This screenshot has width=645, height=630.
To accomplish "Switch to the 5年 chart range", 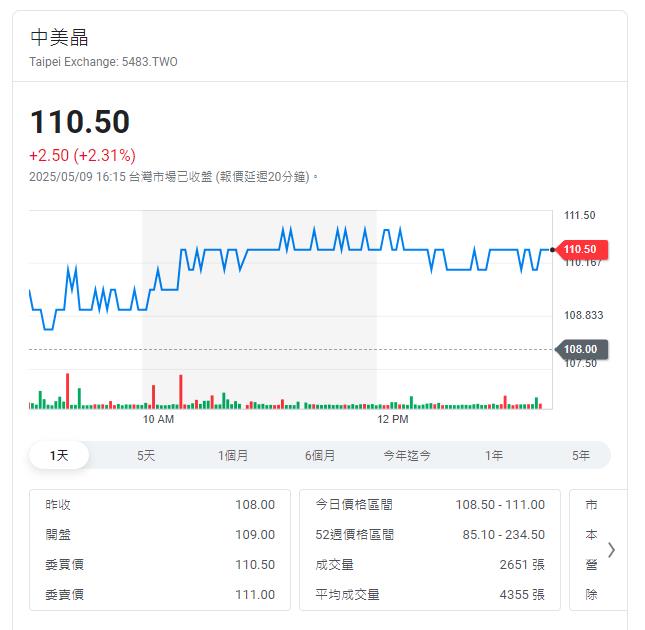I will pyautogui.click(x=581, y=455).
